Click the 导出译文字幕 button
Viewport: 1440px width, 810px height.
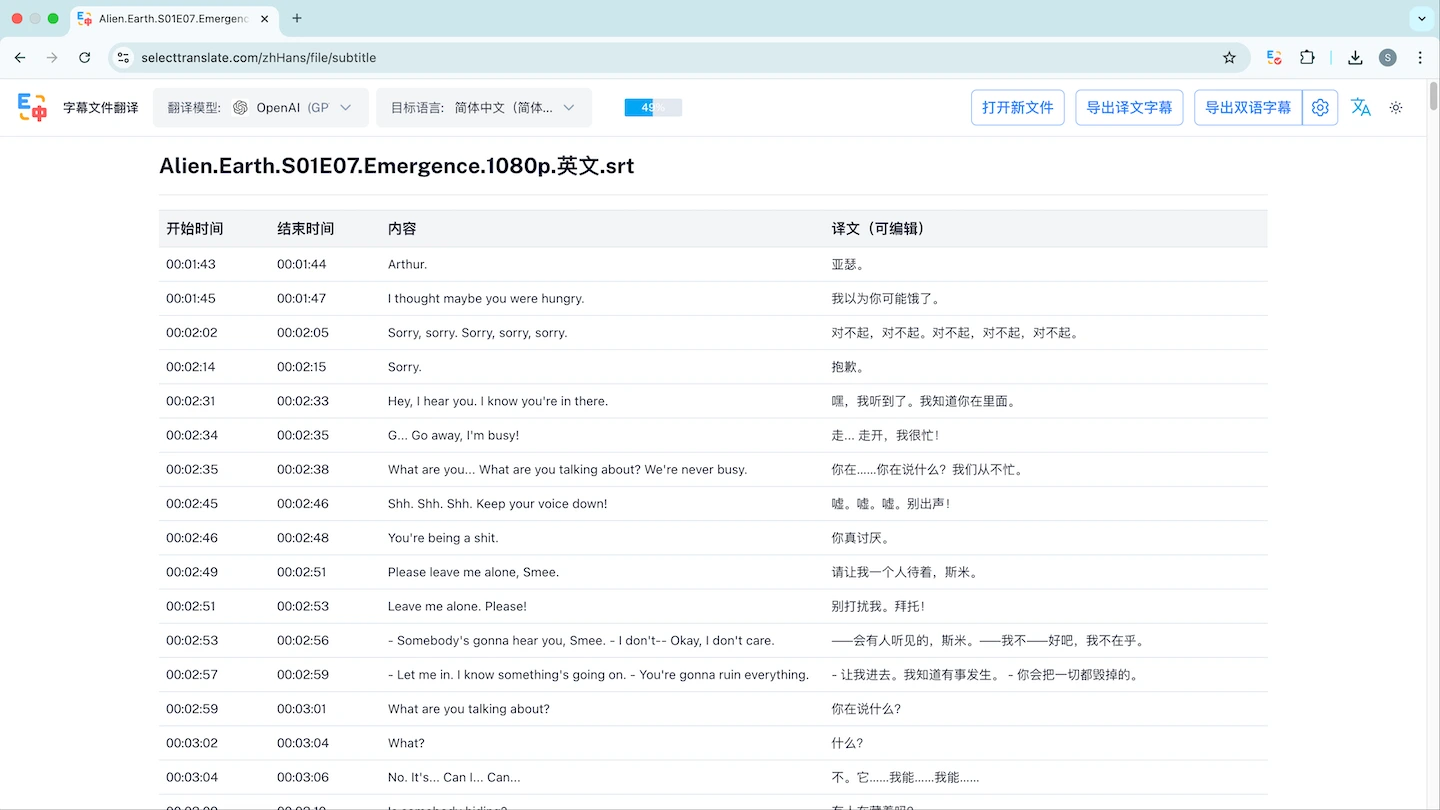pos(1129,107)
